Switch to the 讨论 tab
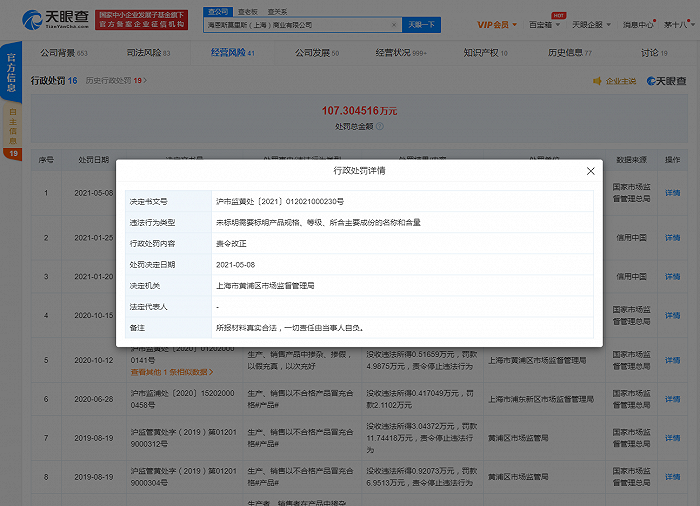 (654, 53)
